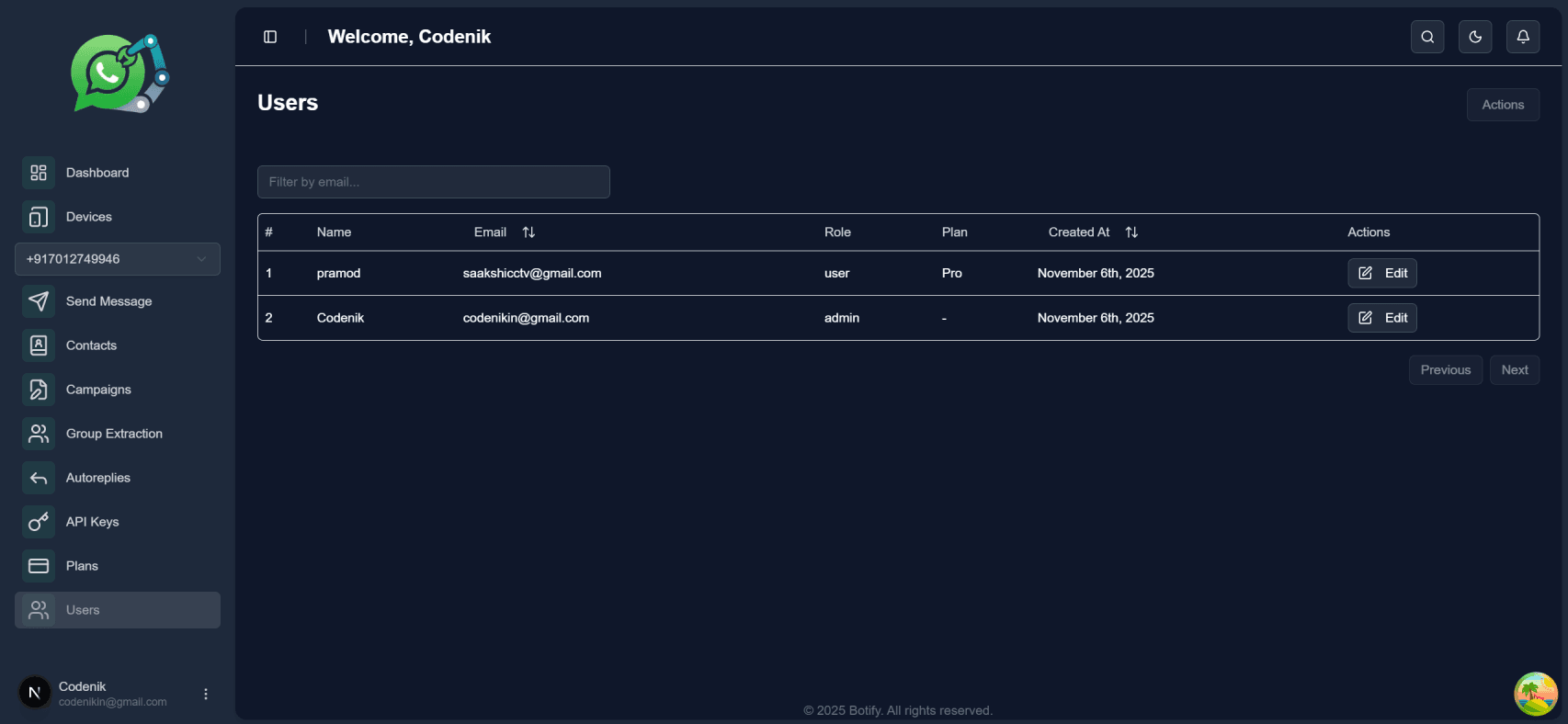
Task: Focus the Filter by email input field
Action: (x=434, y=182)
